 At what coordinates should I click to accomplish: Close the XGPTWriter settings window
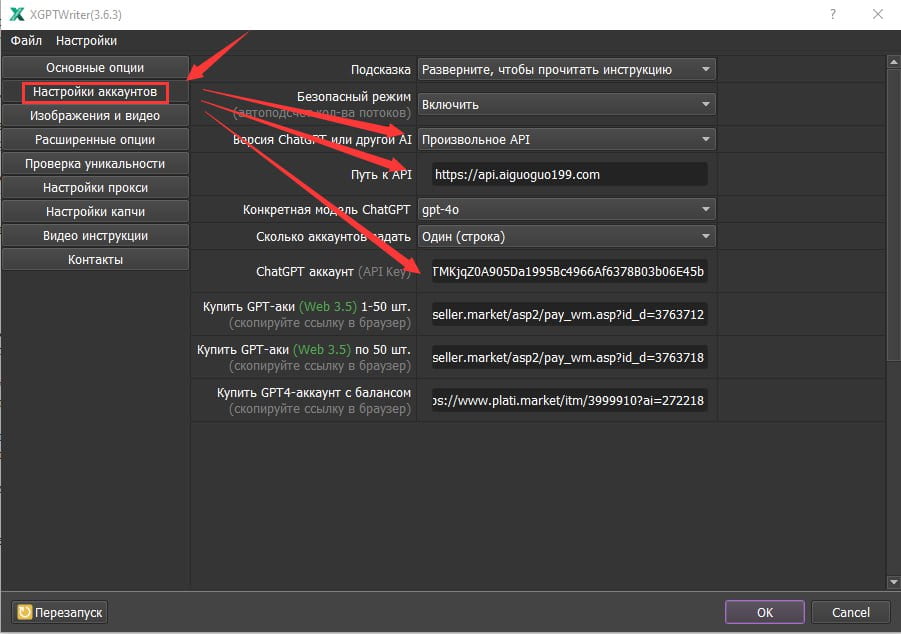pos(877,14)
